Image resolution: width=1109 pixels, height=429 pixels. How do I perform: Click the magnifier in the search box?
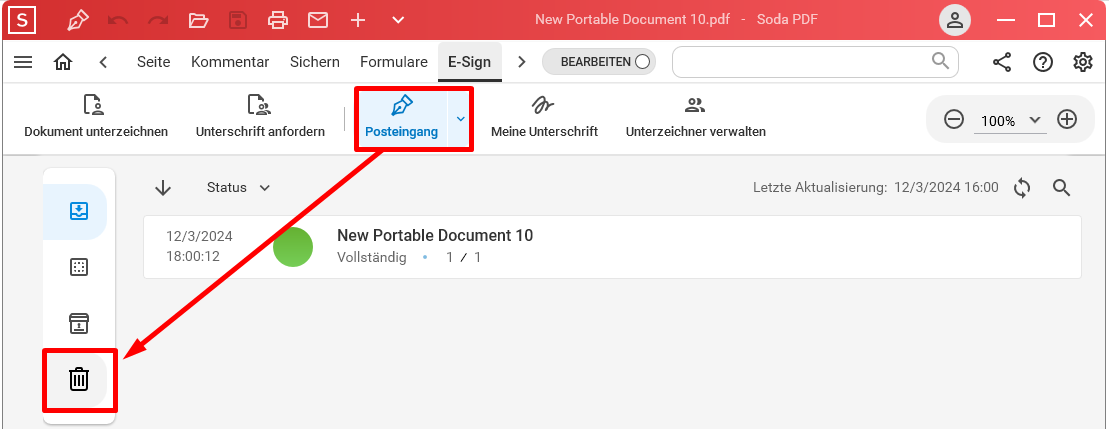pyautogui.click(x=941, y=61)
